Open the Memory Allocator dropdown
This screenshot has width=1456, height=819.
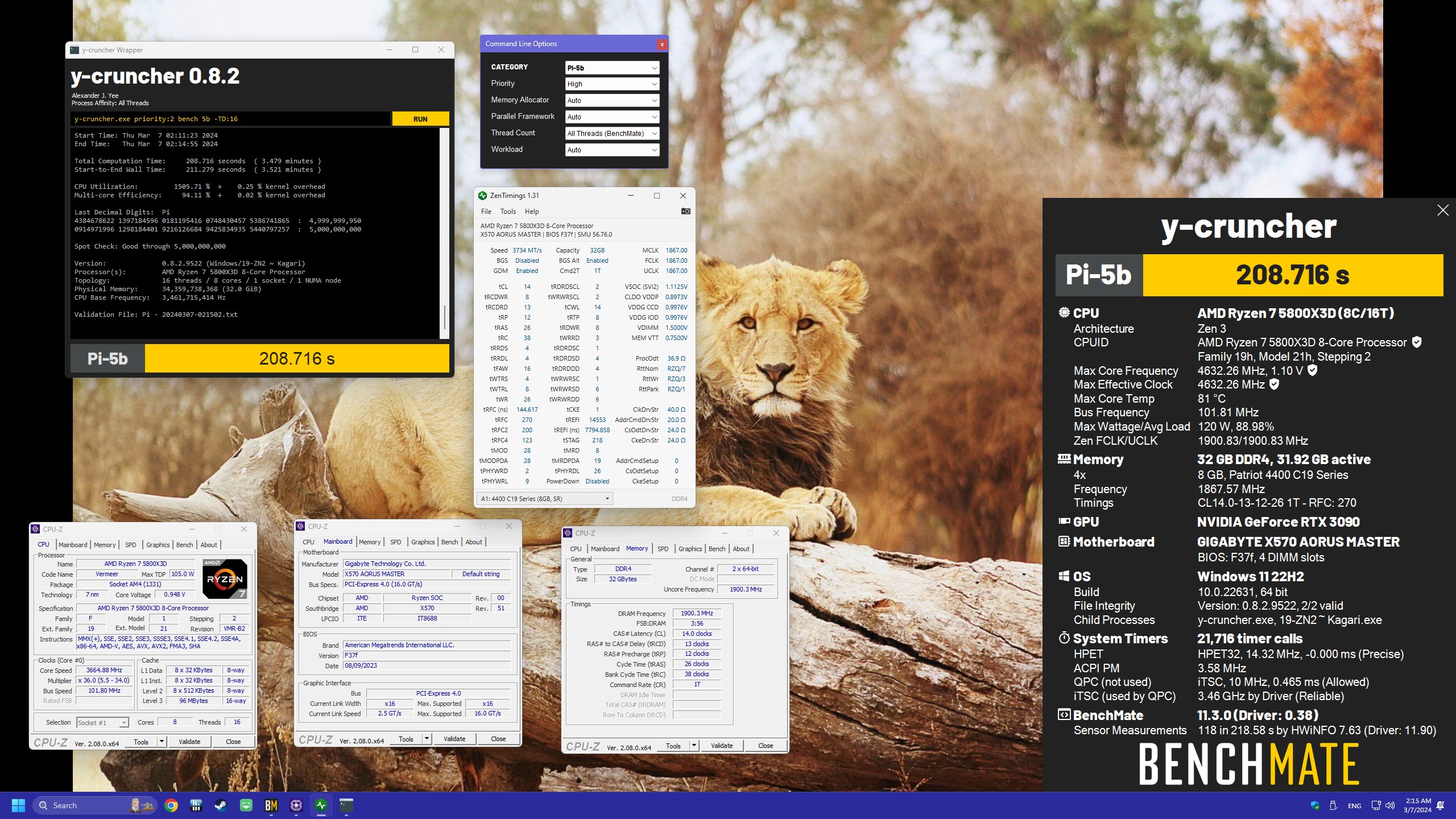pos(612,101)
